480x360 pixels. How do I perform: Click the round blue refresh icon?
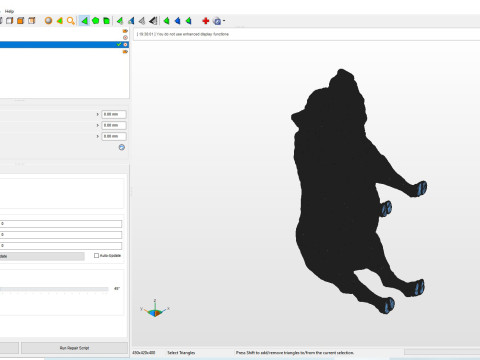[x=122, y=147]
